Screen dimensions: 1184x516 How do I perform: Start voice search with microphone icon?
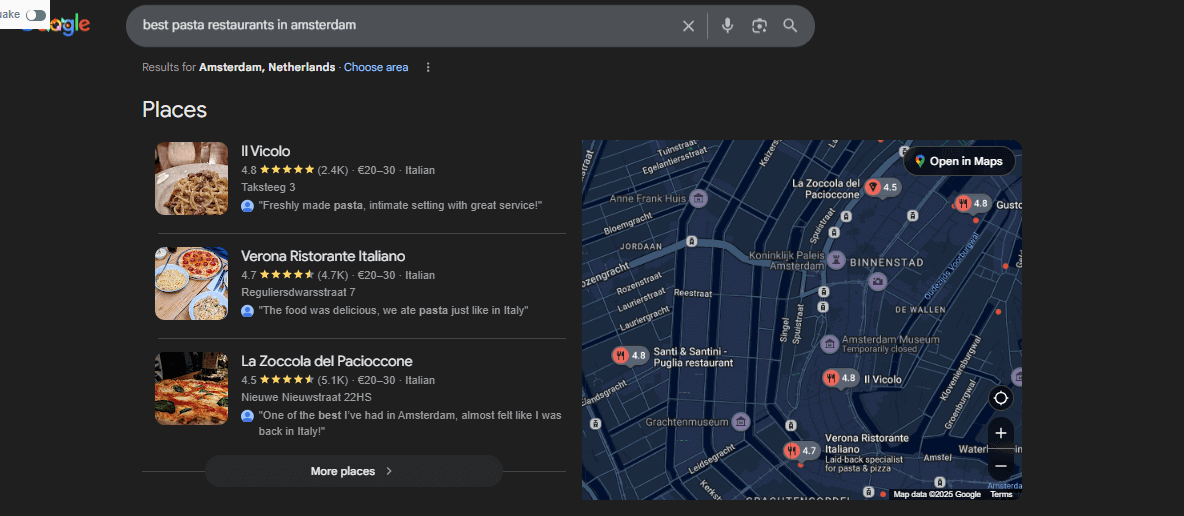click(727, 26)
